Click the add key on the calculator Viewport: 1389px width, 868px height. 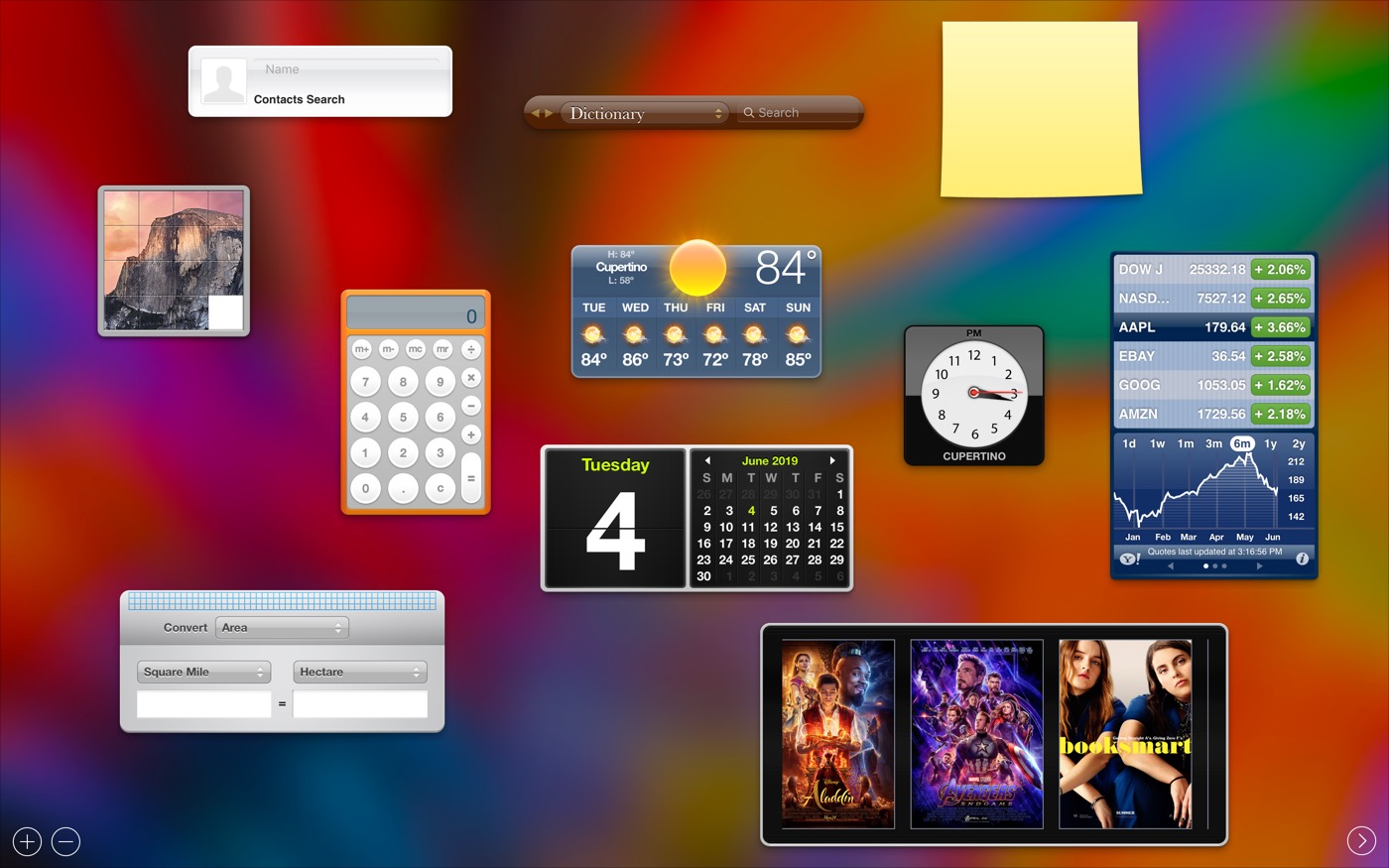471,434
